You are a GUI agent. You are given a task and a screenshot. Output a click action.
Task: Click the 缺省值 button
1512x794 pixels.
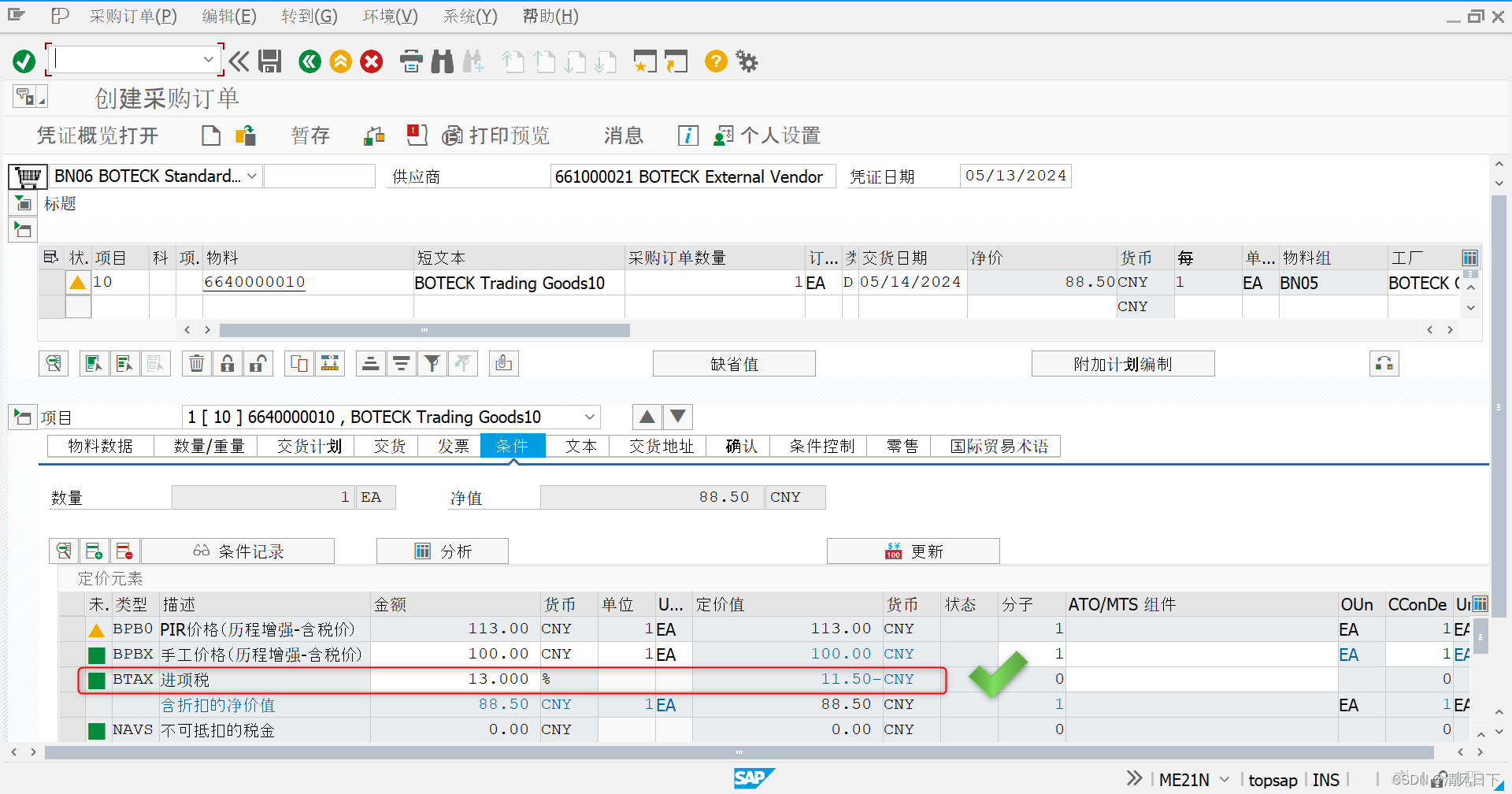pos(734,364)
